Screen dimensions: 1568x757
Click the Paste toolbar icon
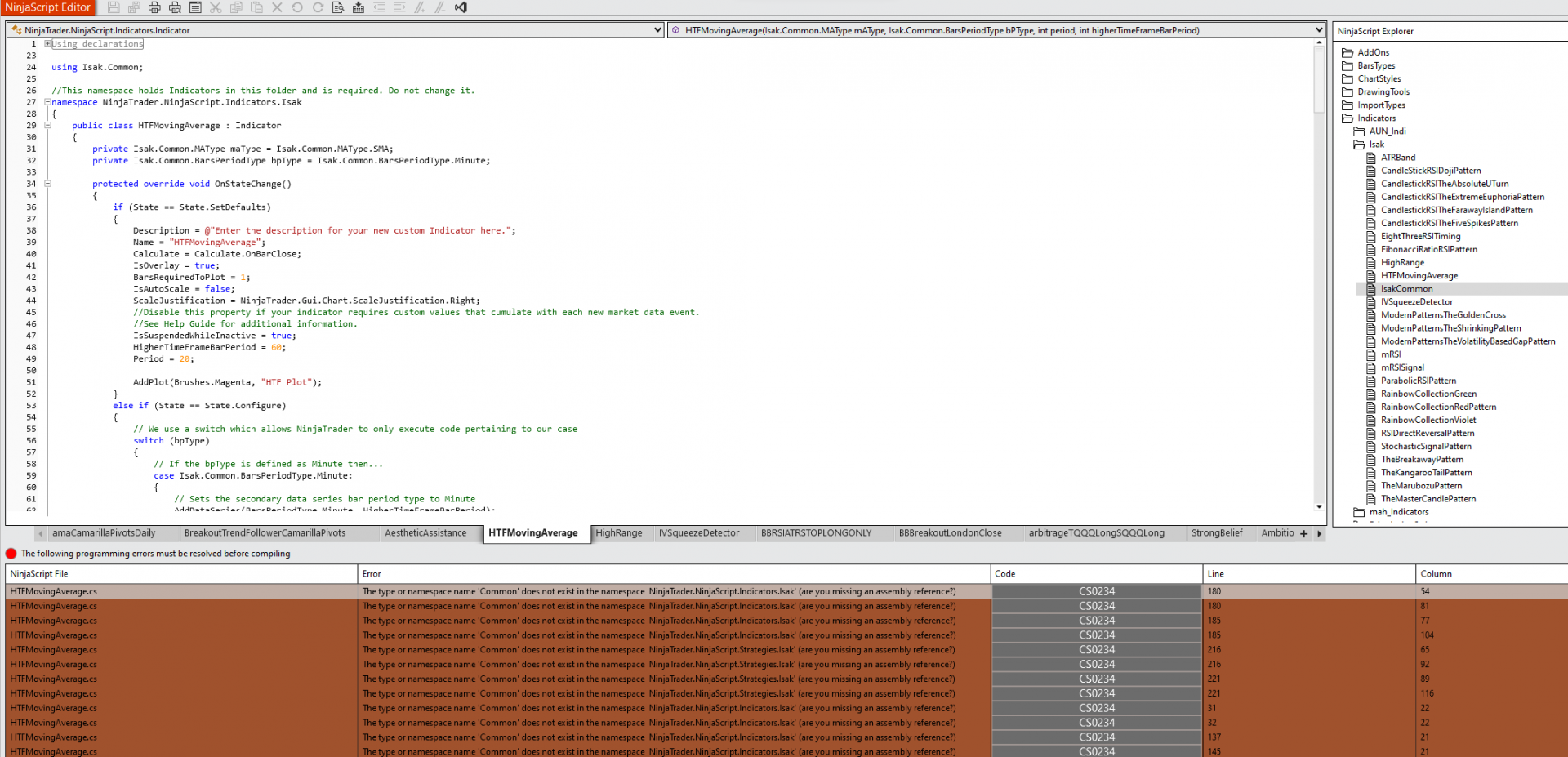(x=256, y=7)
